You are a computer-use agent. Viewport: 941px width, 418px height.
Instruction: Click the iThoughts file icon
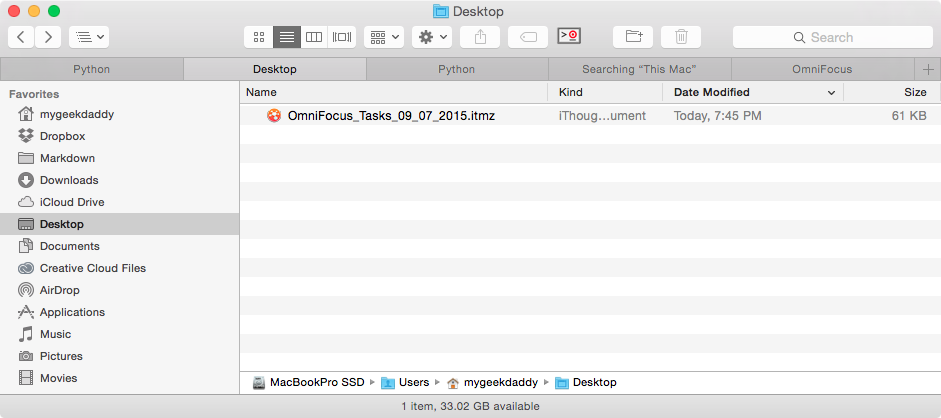point(274,116)
